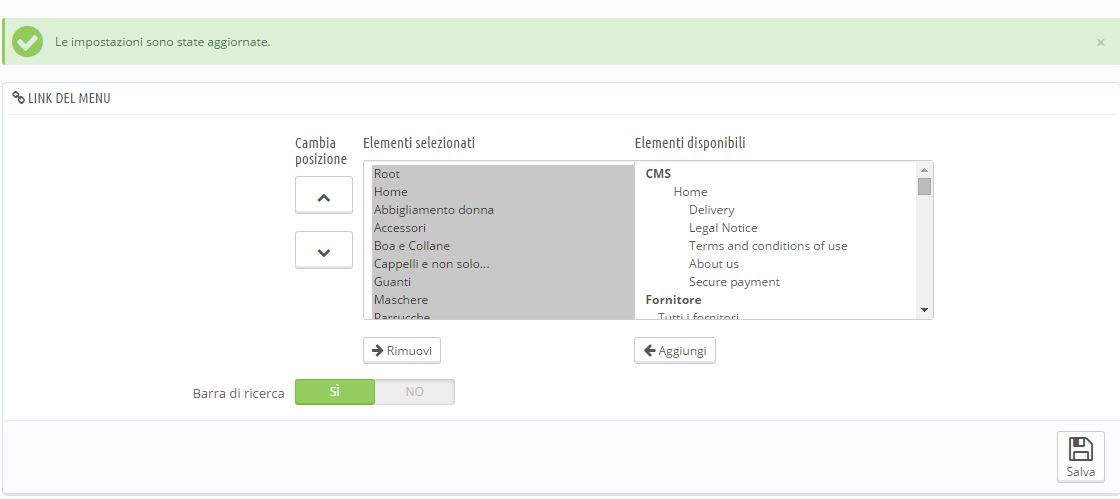
Task: Select Secure payment option
Action: [734, 282]
